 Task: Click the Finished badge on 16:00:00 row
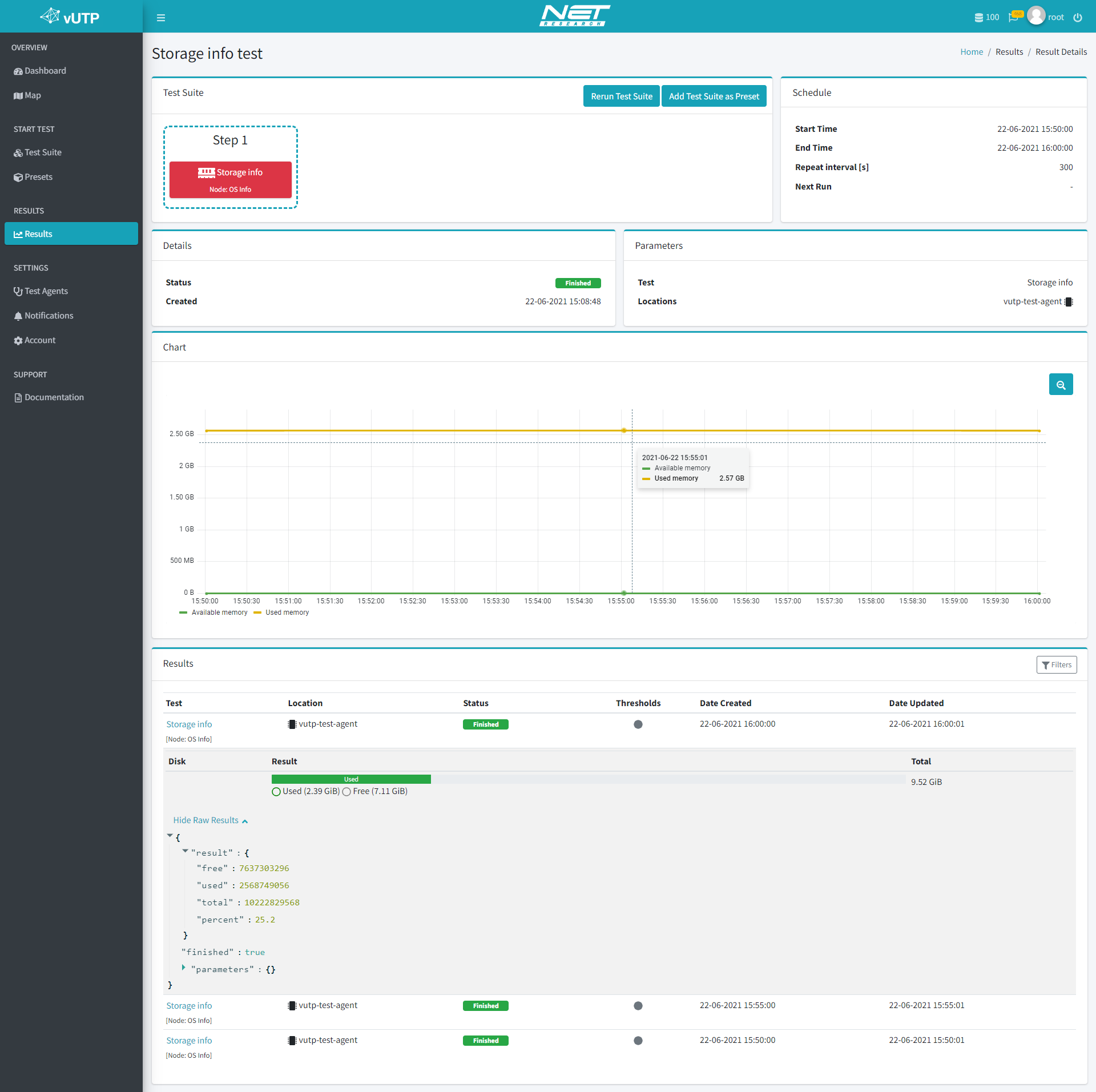(486, 724)
